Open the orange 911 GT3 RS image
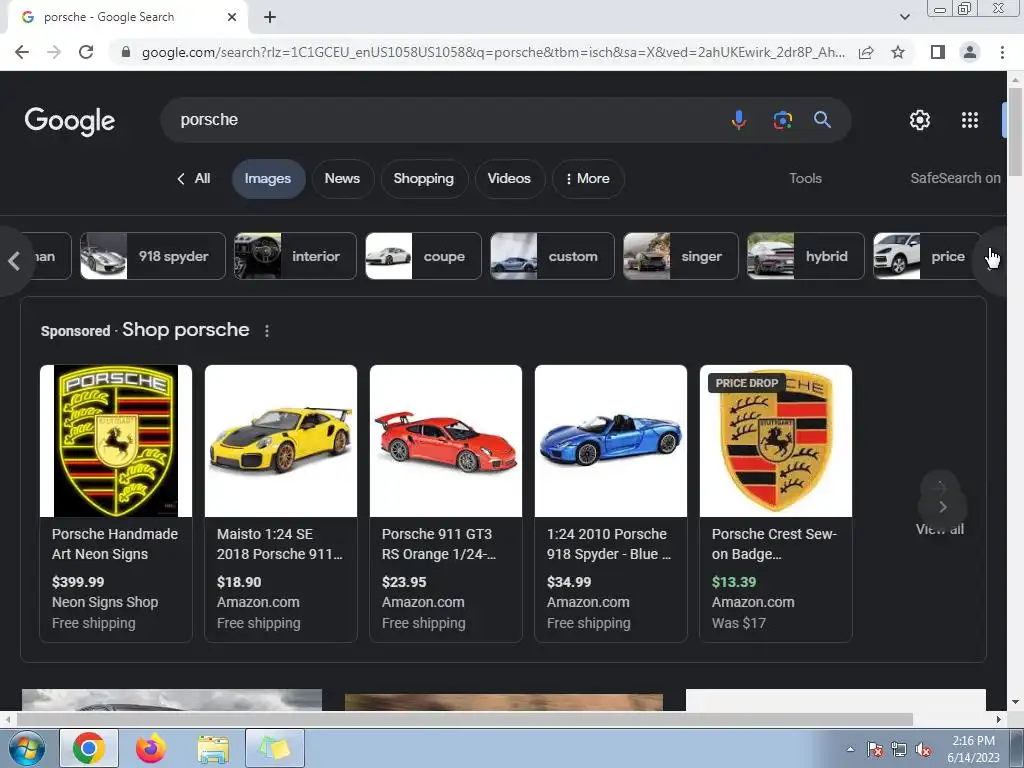This screenshot has height=768, width=1024. (446, 441)
